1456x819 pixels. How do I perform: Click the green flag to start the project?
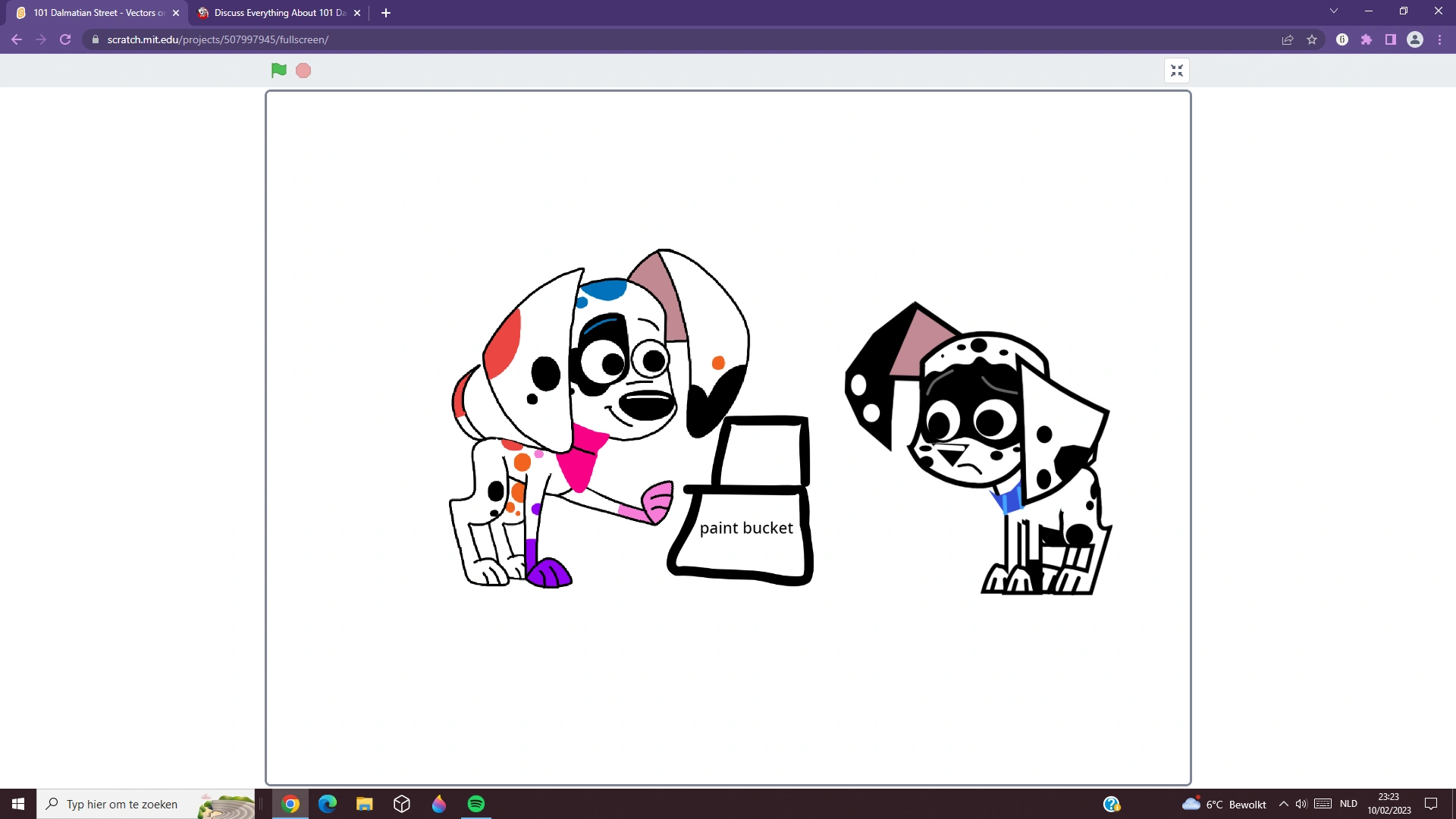(278, 70)
